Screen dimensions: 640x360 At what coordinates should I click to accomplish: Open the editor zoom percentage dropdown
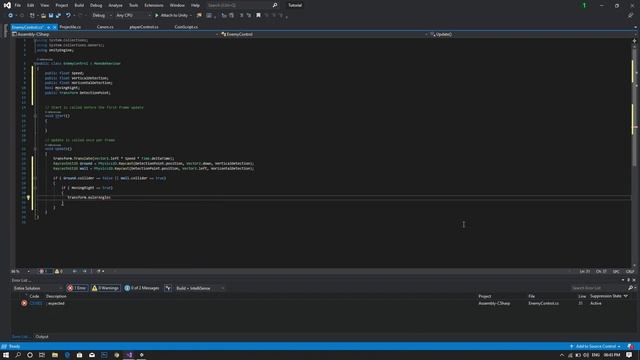click(21, 271)
